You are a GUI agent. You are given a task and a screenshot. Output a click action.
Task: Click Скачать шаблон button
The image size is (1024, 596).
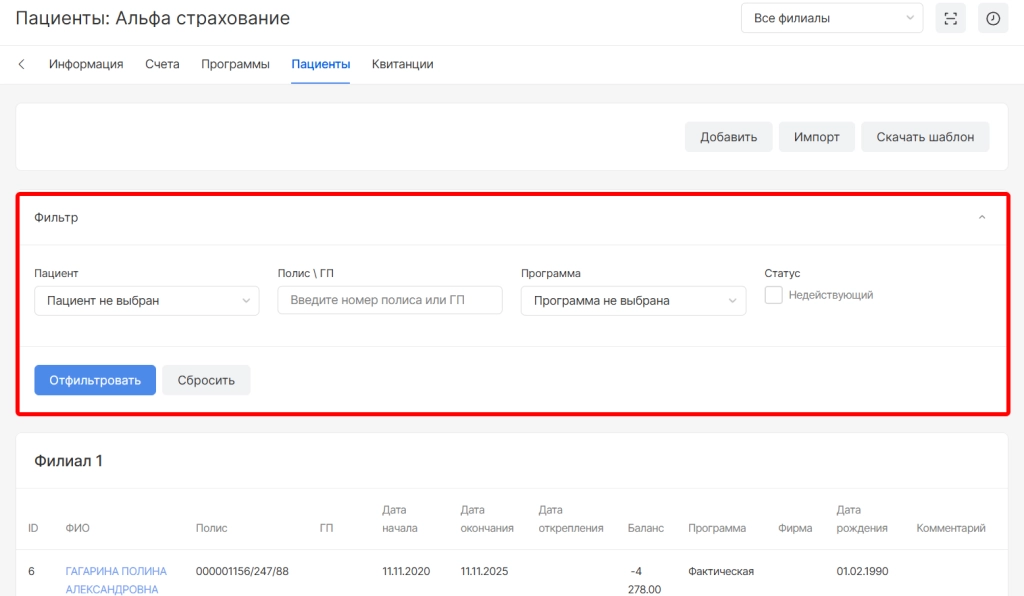point(924,137)
